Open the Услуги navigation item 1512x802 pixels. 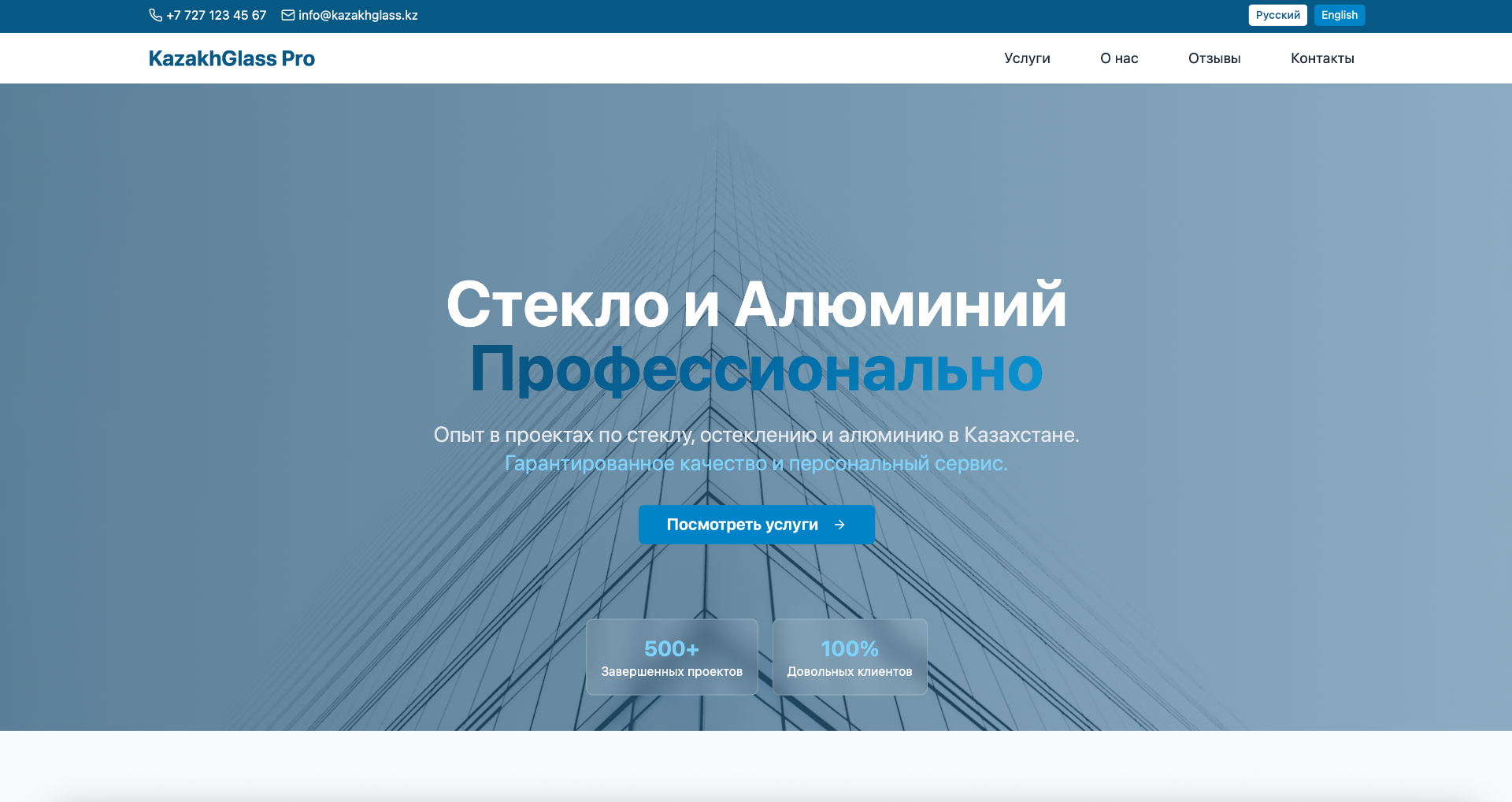pyautogui.click(x=1027, y=58)
